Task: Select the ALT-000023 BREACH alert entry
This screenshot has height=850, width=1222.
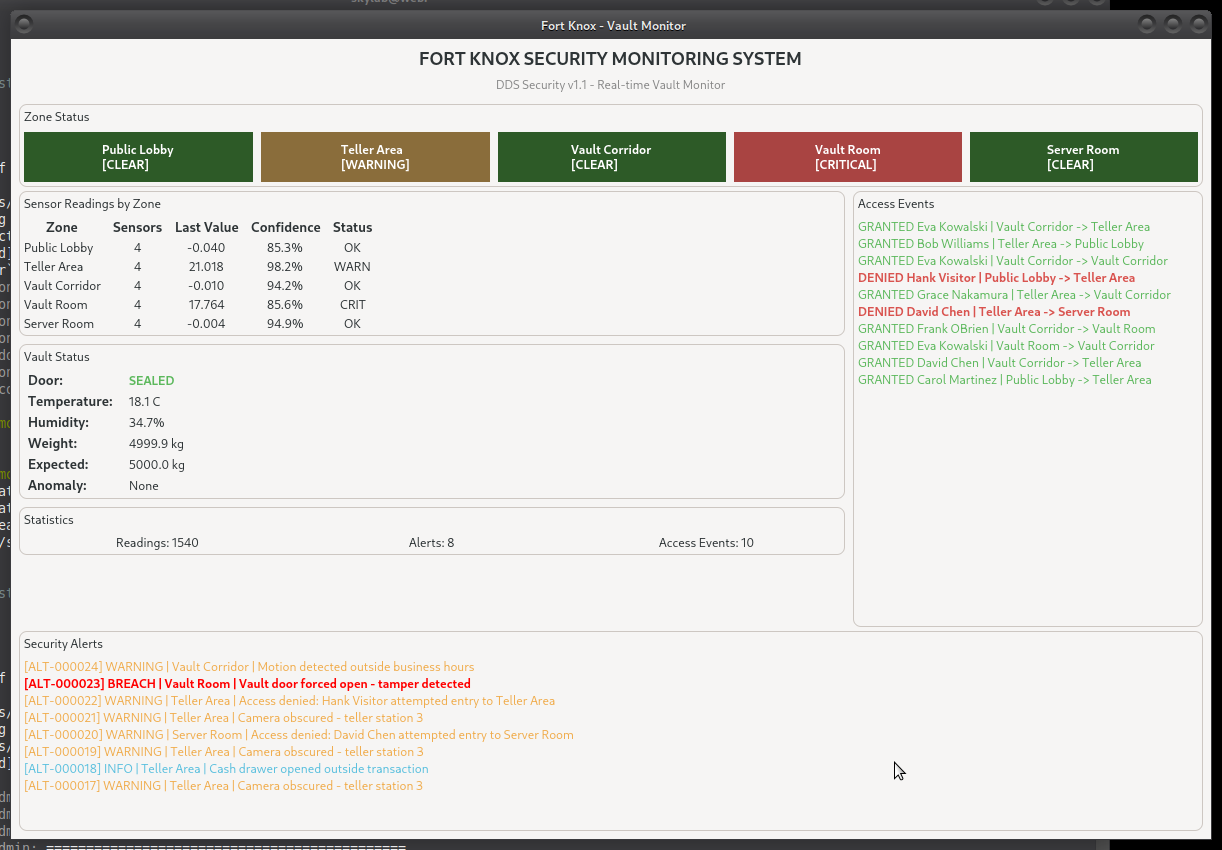Action: pyautogui.click(x=247, y=683)
